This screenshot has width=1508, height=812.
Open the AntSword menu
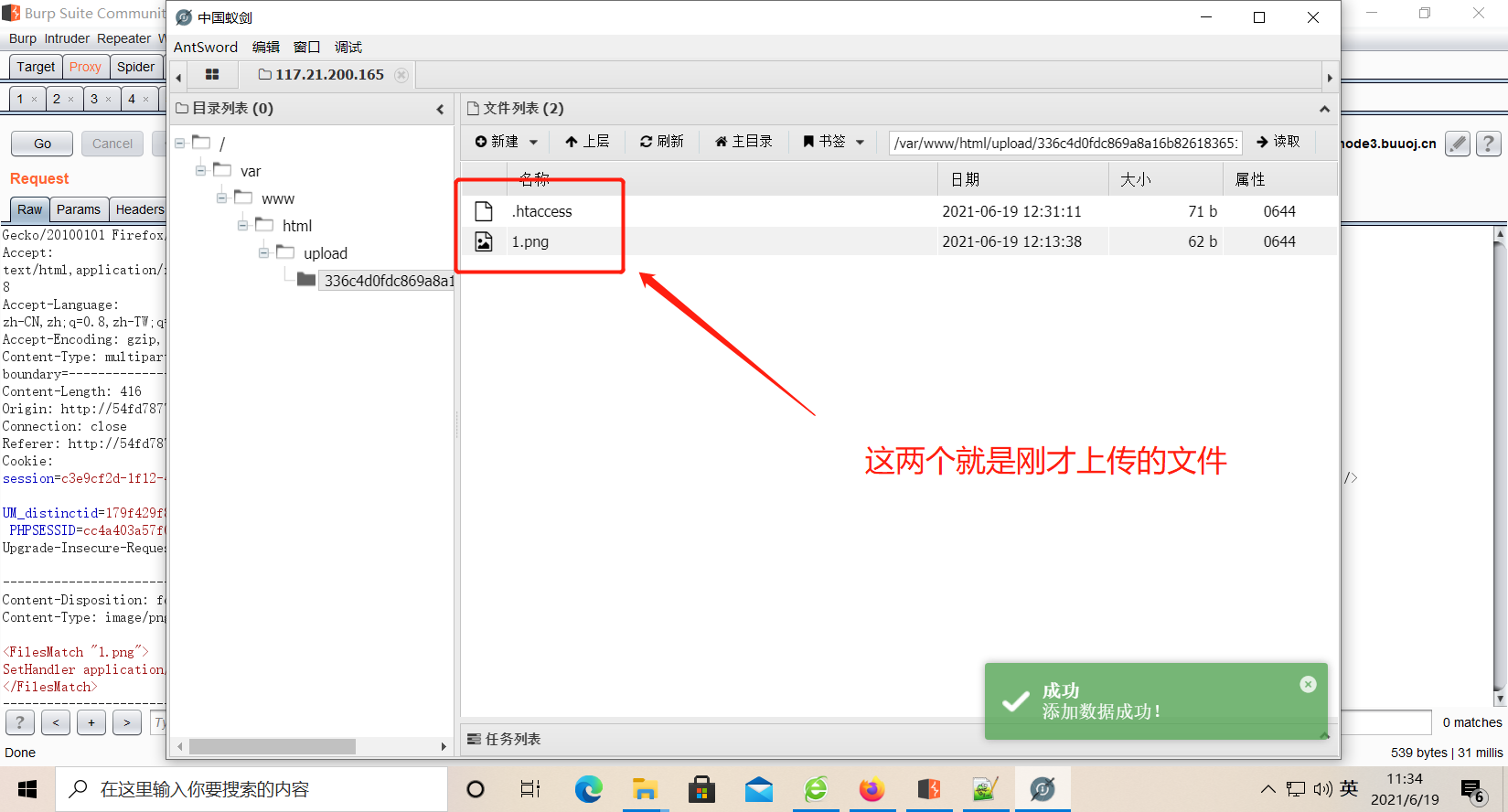(206, 47)
